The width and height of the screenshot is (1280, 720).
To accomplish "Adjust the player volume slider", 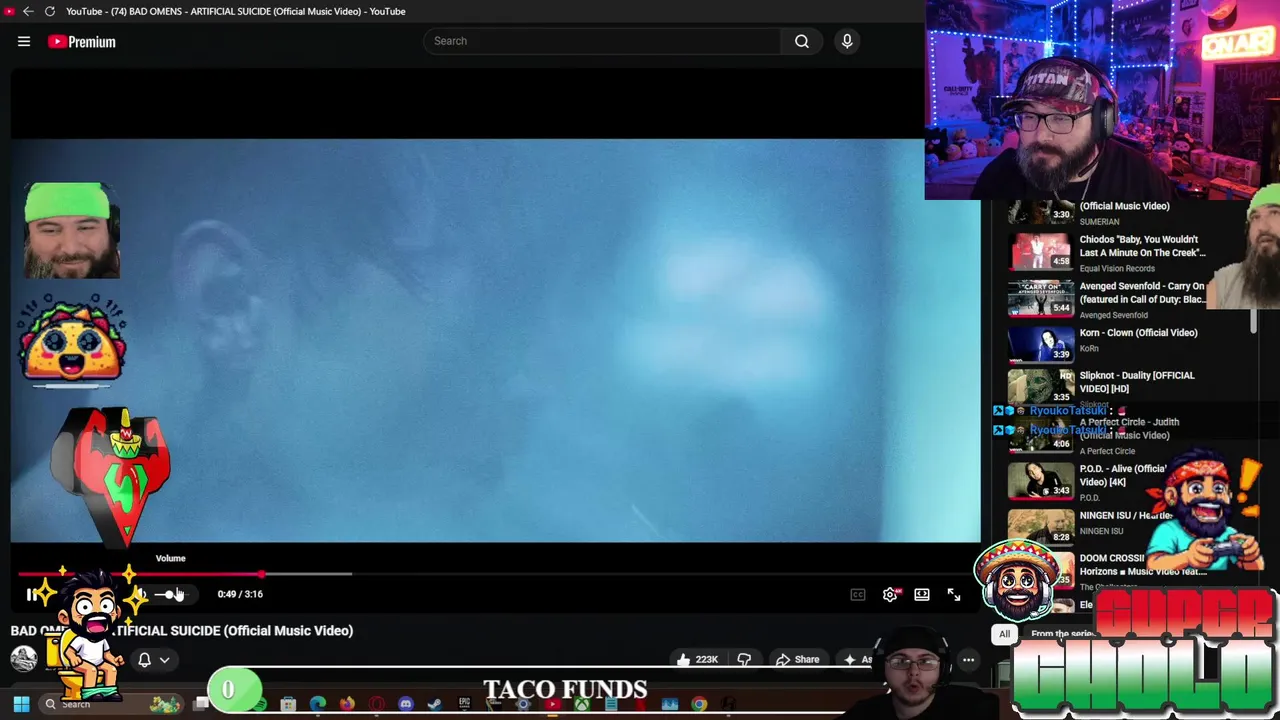I will tap(171, 594).
